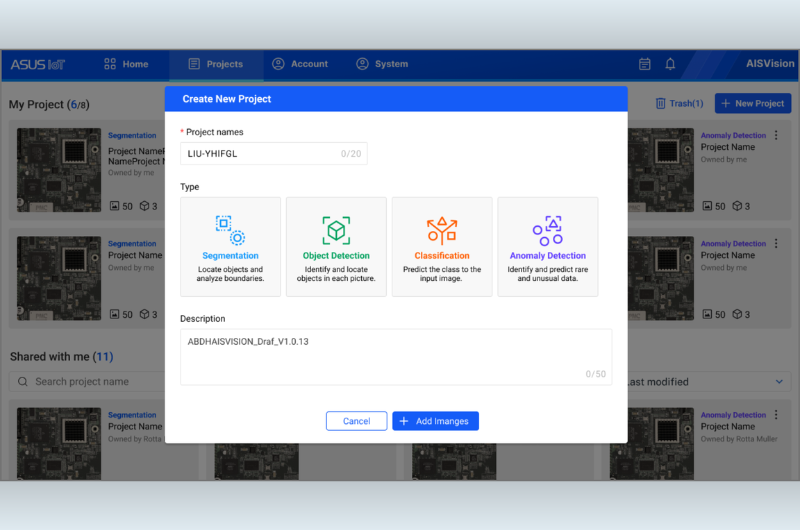Select the Anomaly Detection type card
Image resolution: width=800 pixels, height=530 pixels.
click(x=547, y=246)
